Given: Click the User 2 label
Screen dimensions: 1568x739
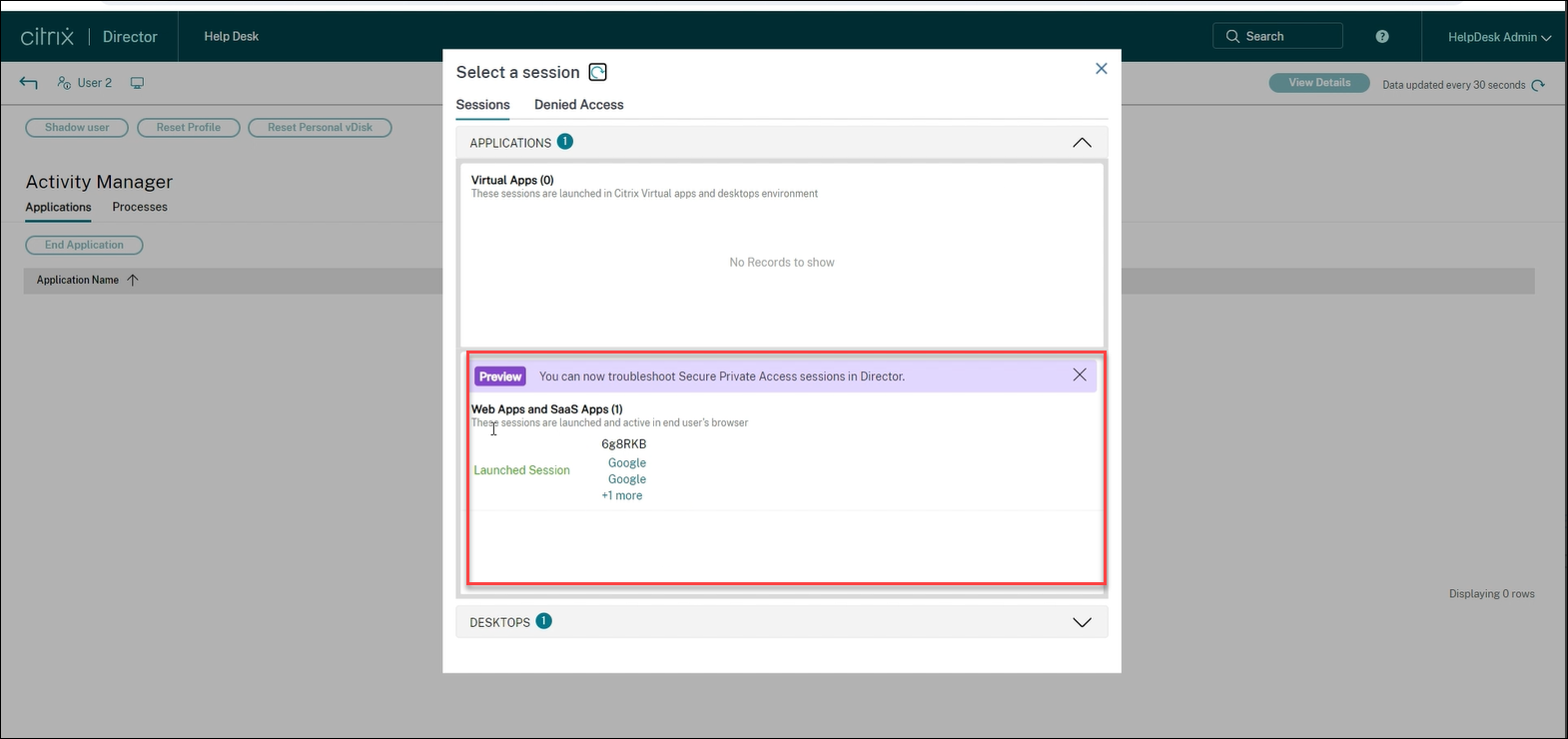Looking at the screenshot, I should [x=95, y=83].
